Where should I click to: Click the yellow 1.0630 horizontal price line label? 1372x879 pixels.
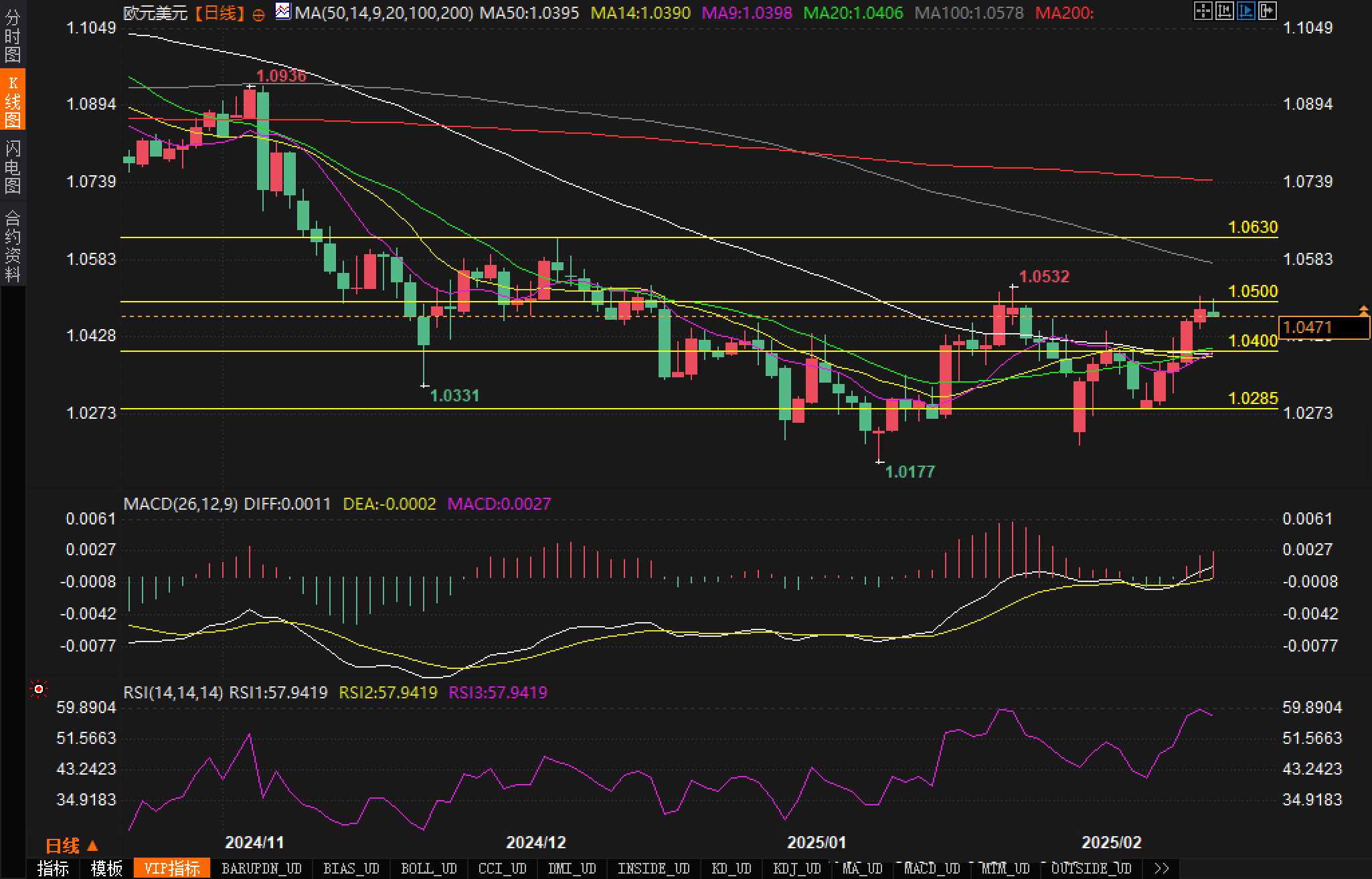pyautogui.click(x=1253, y=227)
